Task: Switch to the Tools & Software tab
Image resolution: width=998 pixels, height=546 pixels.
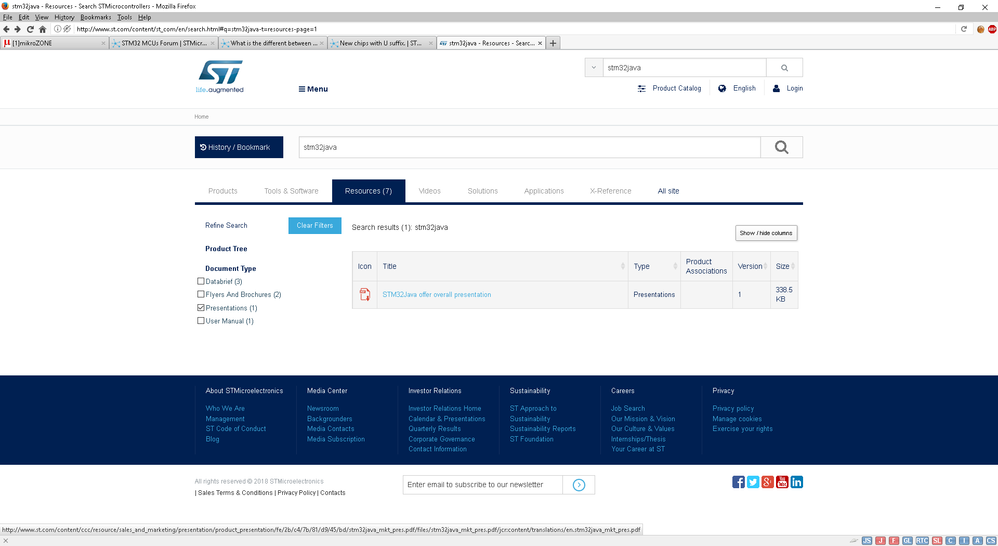Action: coord(292,191)
